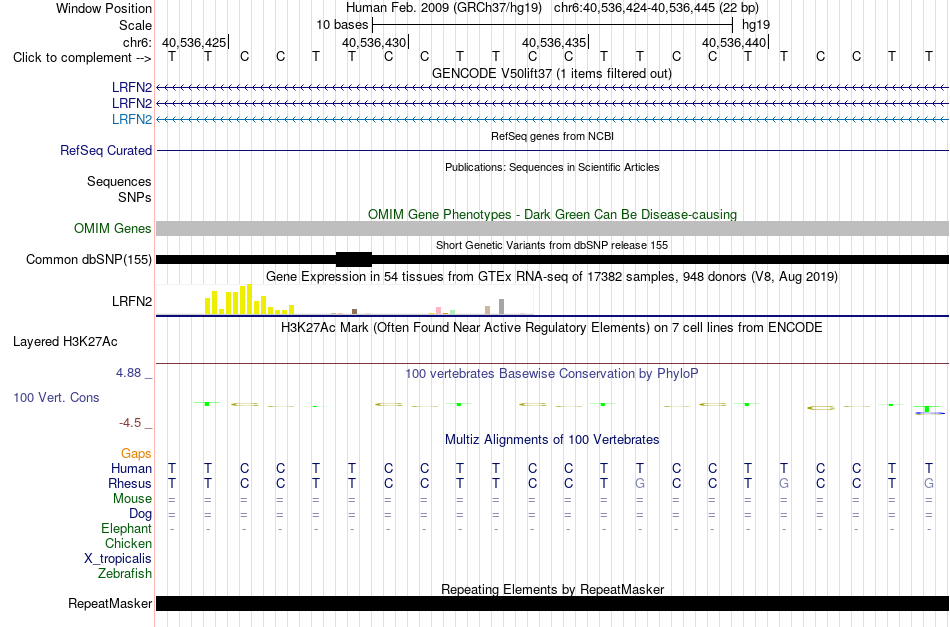Open the OMIM Genes track label
This screenshot has height=627, width=950.
tap(113, 228)
